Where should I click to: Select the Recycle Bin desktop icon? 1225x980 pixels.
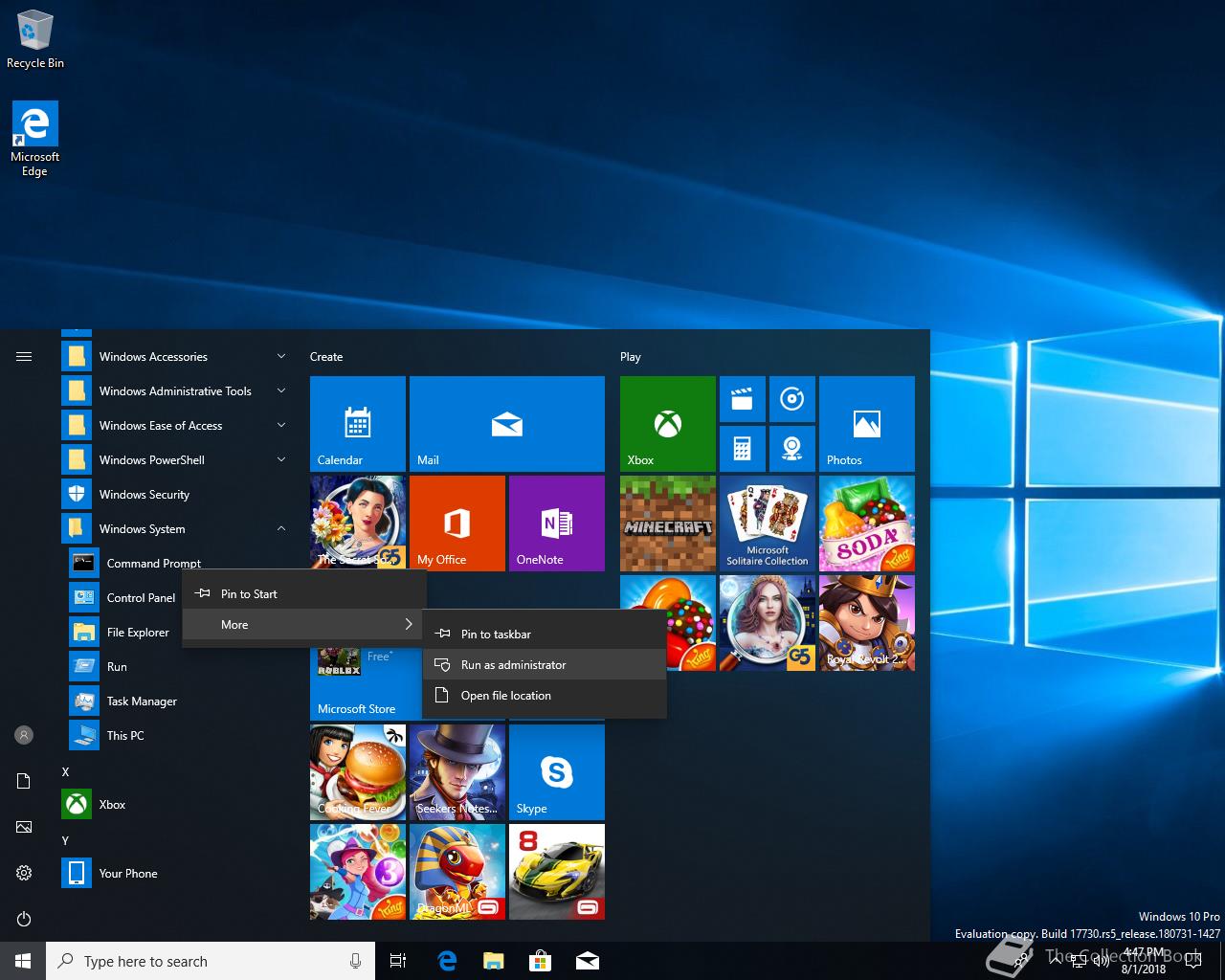35,40
